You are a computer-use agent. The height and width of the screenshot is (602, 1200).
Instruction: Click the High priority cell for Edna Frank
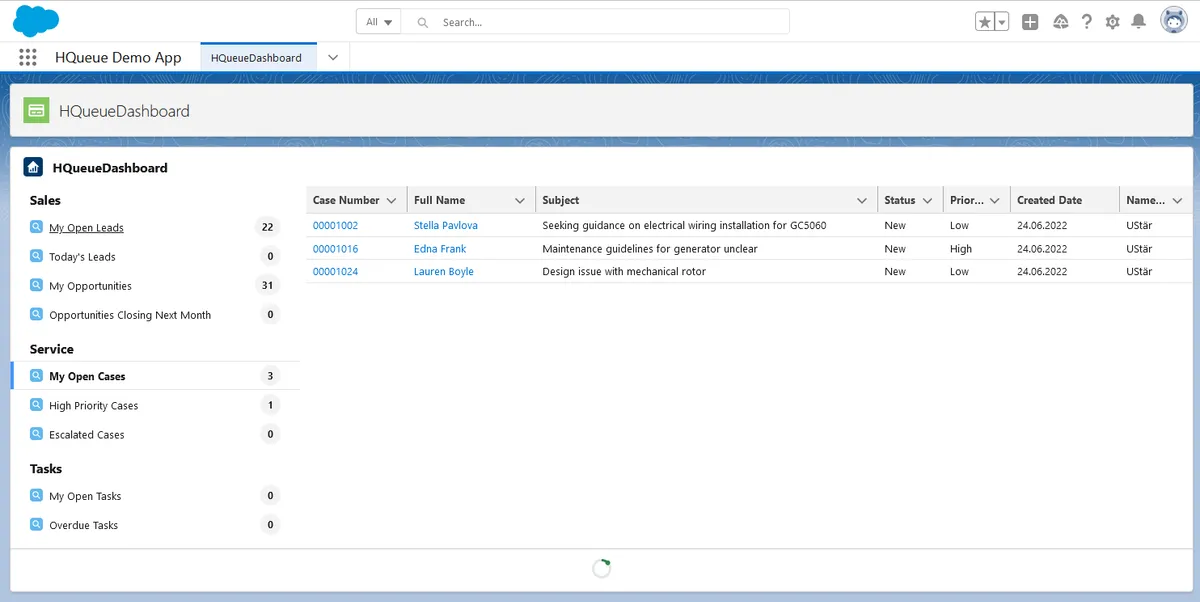pos(961,249)
